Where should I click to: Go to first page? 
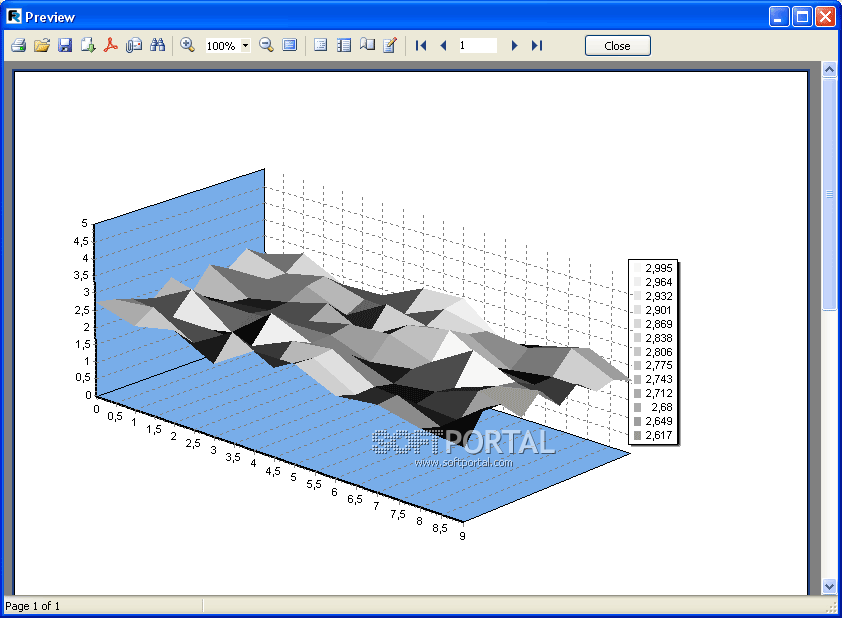click(x=421, y=46)
